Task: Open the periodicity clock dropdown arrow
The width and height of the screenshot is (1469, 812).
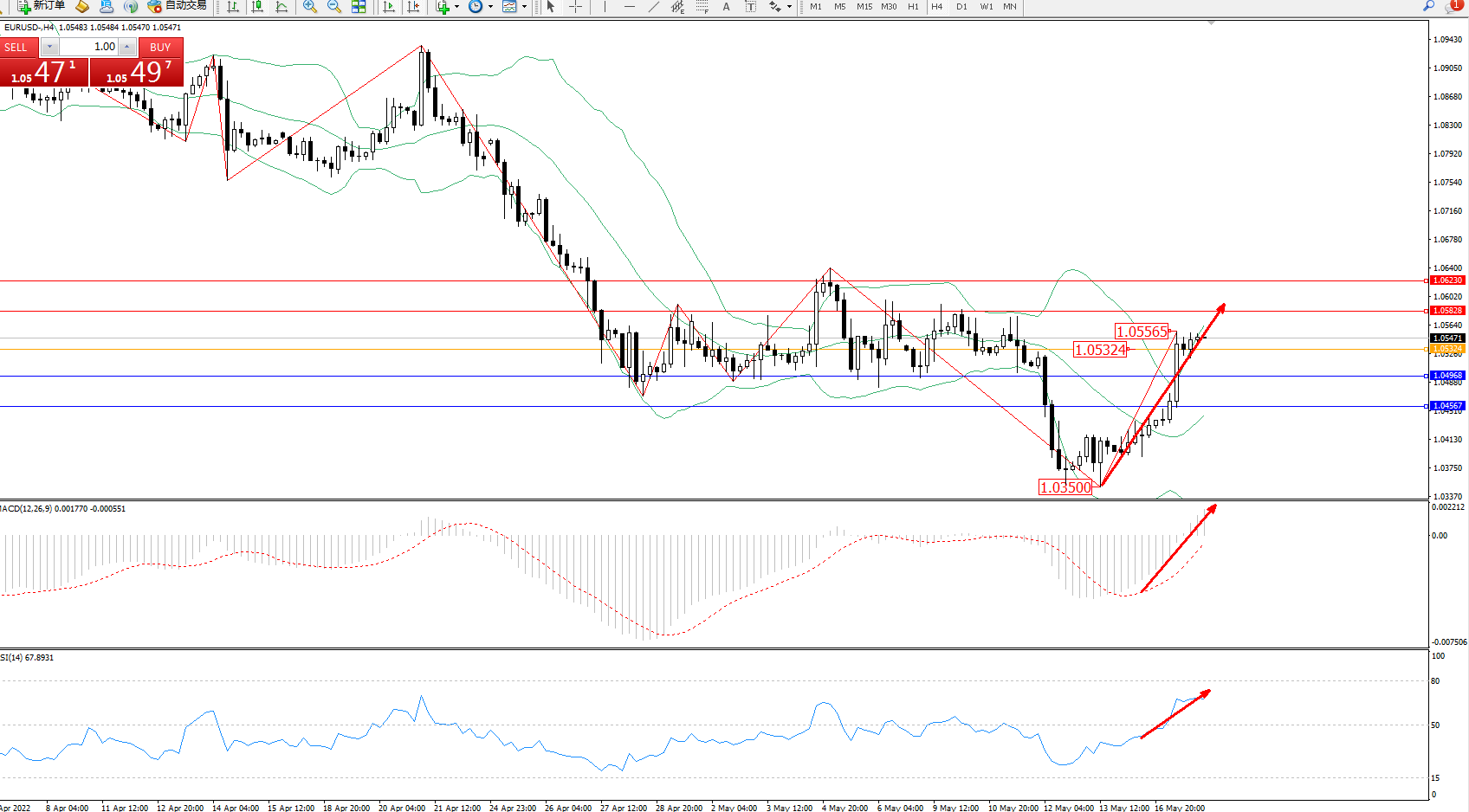Action: [x=490, y=7]
